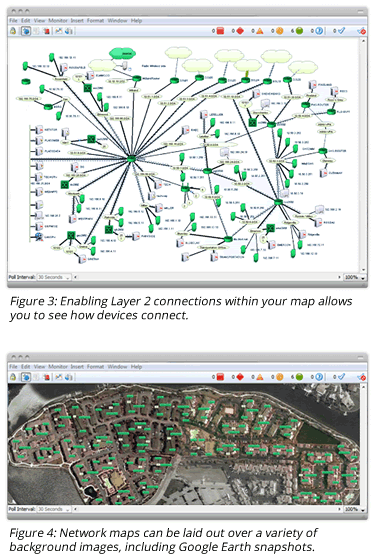Open Help menu in bottom Google Earth window
The width and height of the screenshot is (375, 559).
pyautogui.click(x=136, y=366)
